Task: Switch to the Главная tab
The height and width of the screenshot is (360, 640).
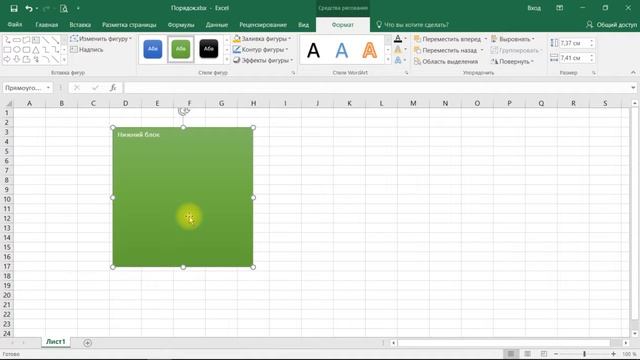Action: 47,24
